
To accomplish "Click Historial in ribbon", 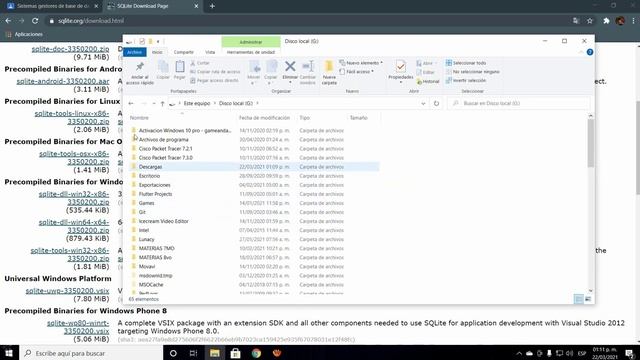I will click(x=428, y=81).
